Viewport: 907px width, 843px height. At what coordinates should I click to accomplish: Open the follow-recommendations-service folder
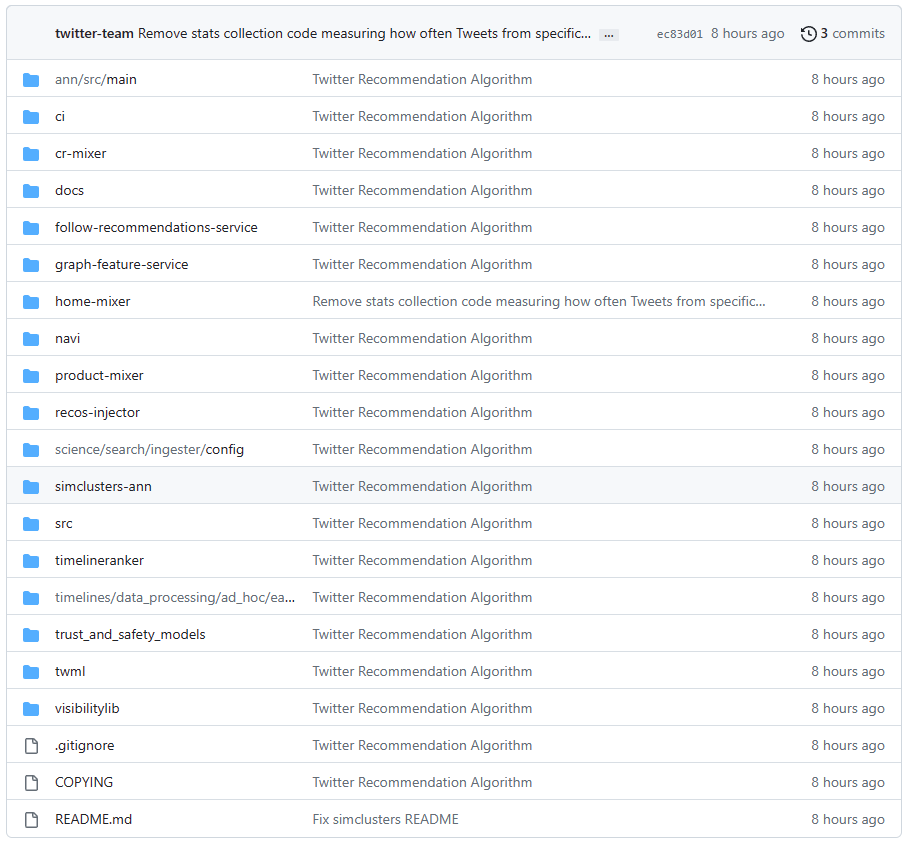point(156,227)
